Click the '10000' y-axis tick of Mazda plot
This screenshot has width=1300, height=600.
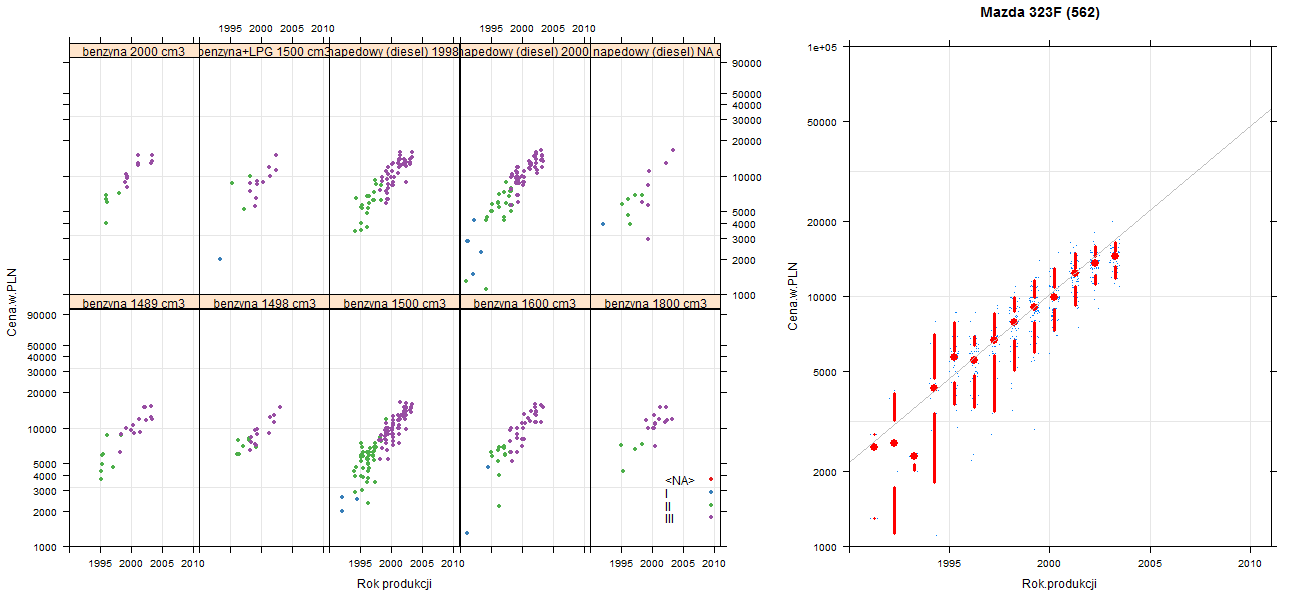pyautogui.click(x=824, y=297)
